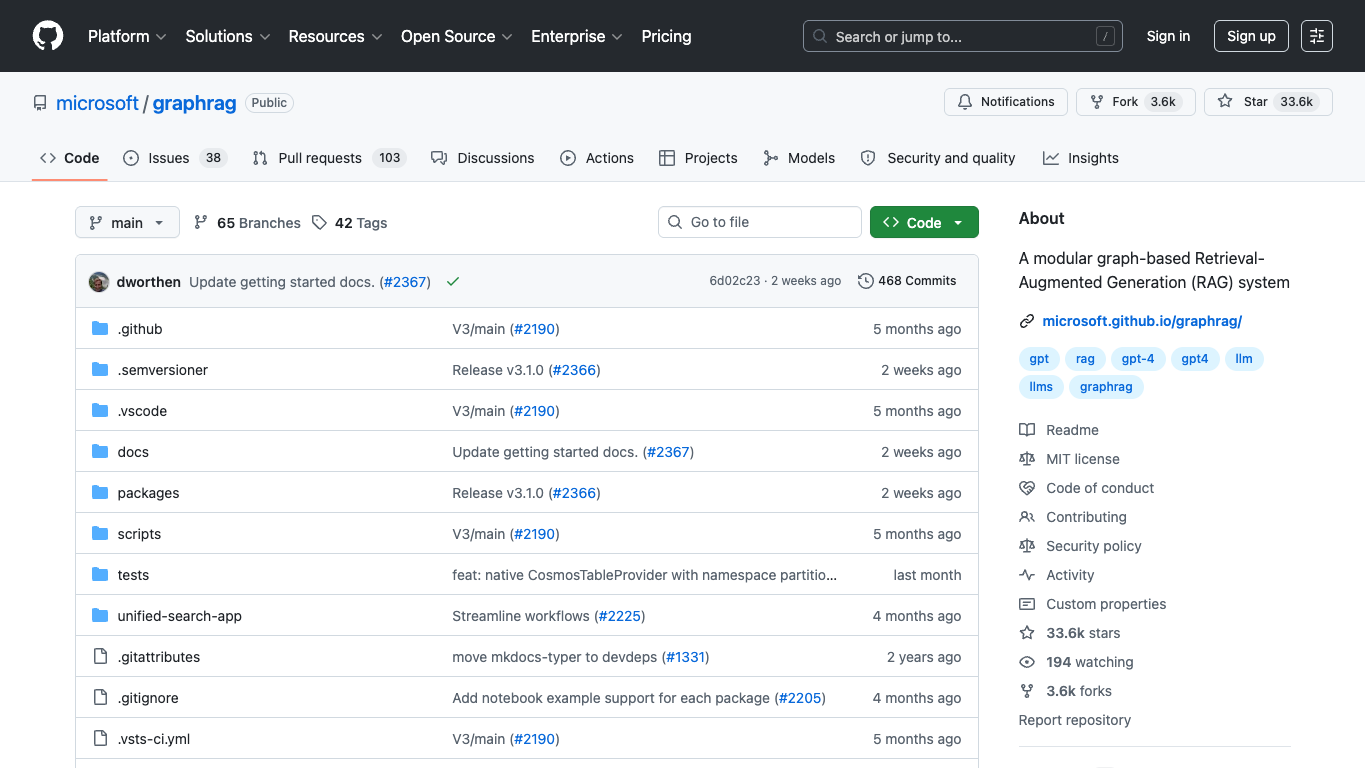Click the tests folder icon
Viewport: 1365px width, 768px height.
click(x=100, y=575)
